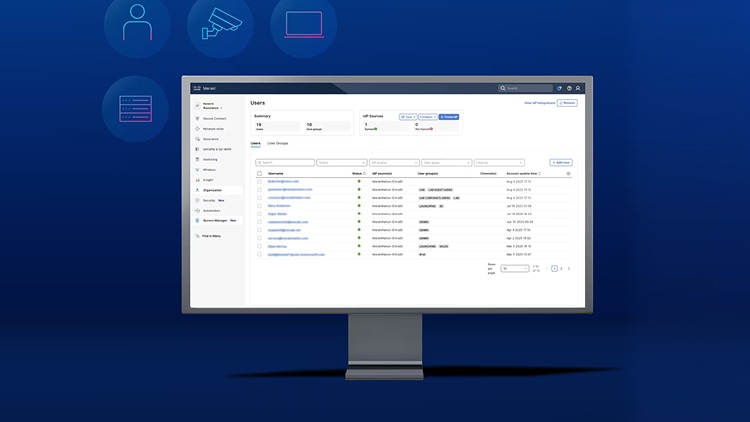This screenshot has height=422, width=750.
Task: Open the rows per page dropdown
Action: click(x=515, y=268)
